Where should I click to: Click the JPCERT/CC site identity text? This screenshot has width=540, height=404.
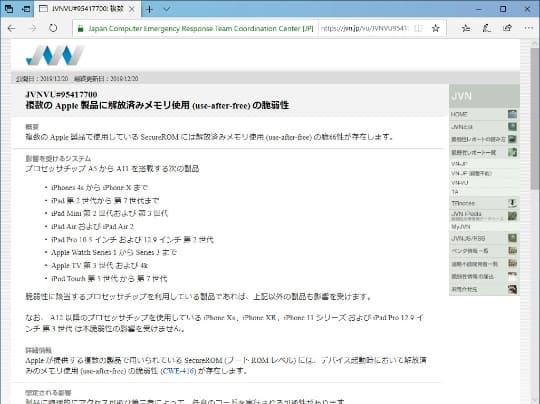(x=200, y=29)
